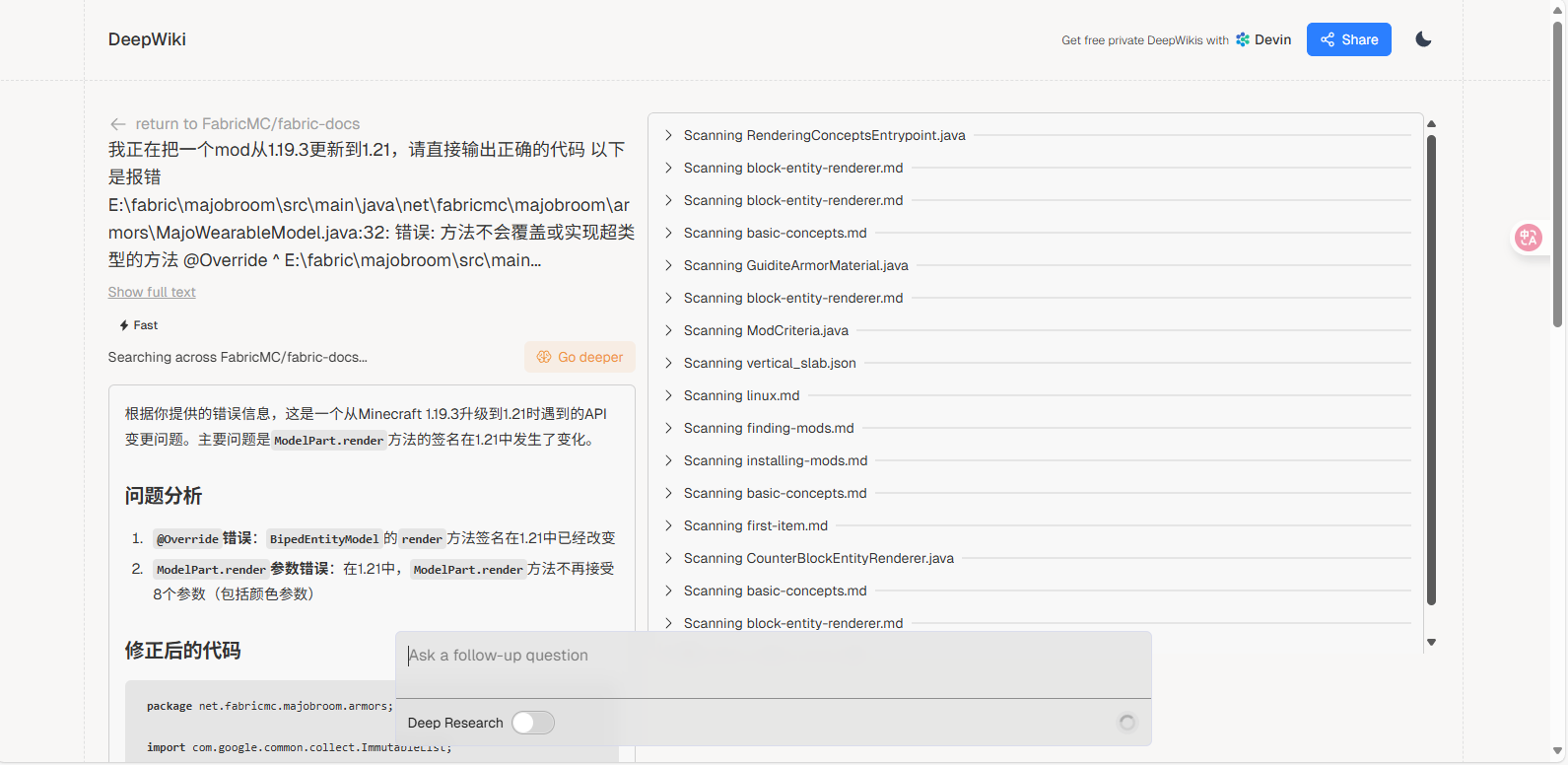Click the '修正后的代码' heading
Viewport: 1568px width, 765px height.
point(182,651)
